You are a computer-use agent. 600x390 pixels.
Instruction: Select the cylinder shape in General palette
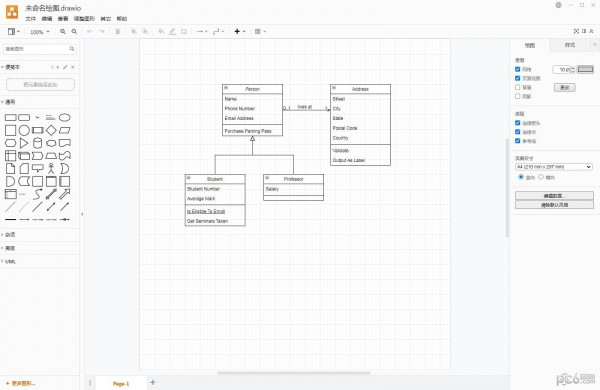coord(38,143)
